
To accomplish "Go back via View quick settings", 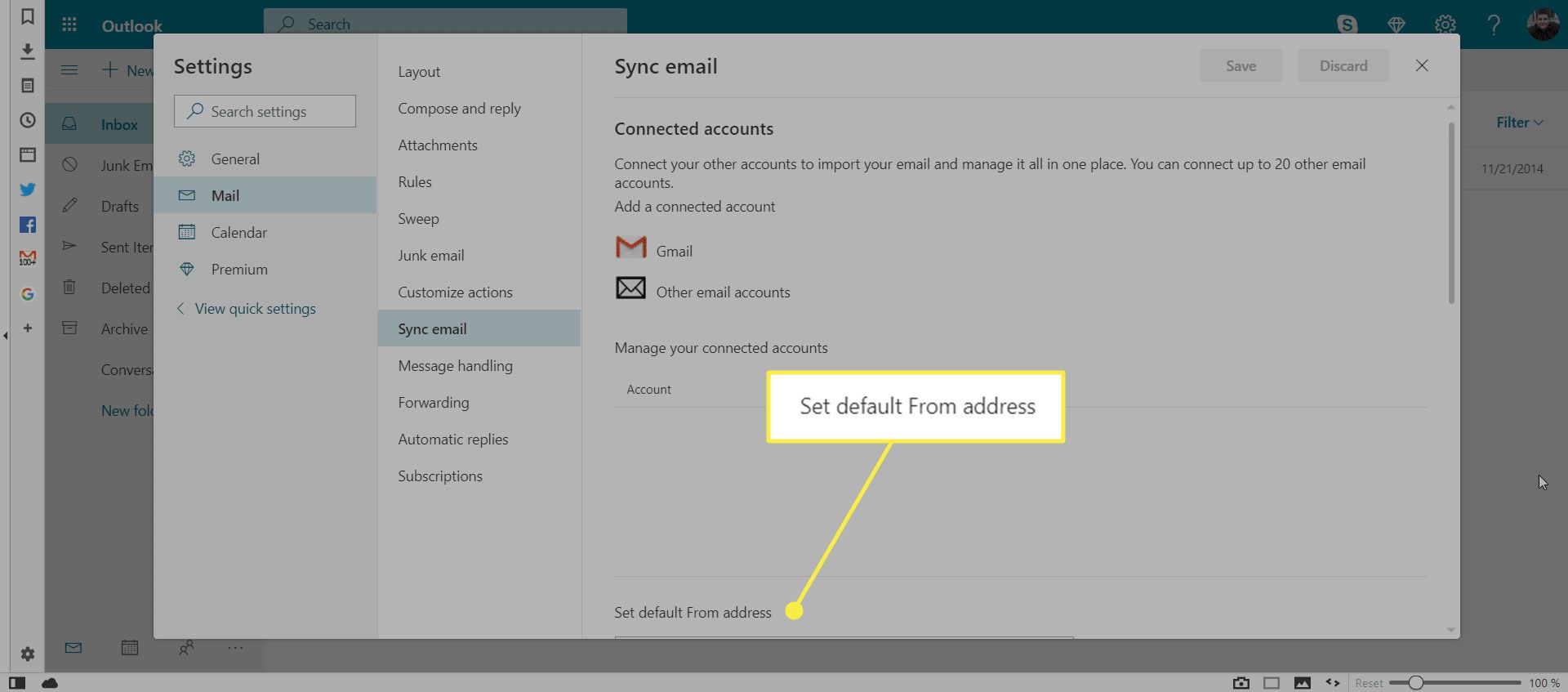I will pyautogui.click(x=247, y=309).
